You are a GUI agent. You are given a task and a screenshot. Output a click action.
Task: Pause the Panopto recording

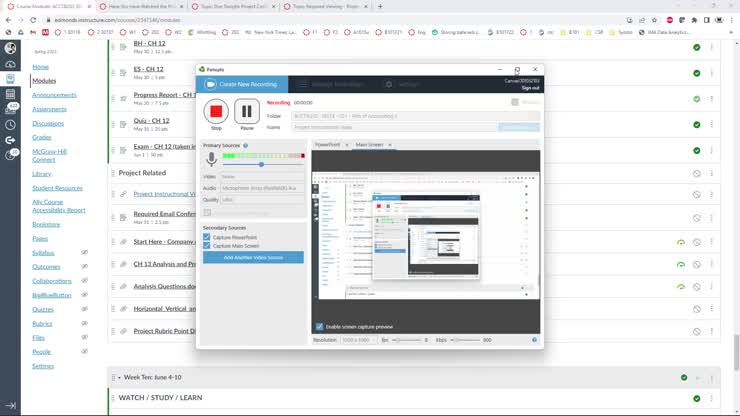(x=246, y=111)
